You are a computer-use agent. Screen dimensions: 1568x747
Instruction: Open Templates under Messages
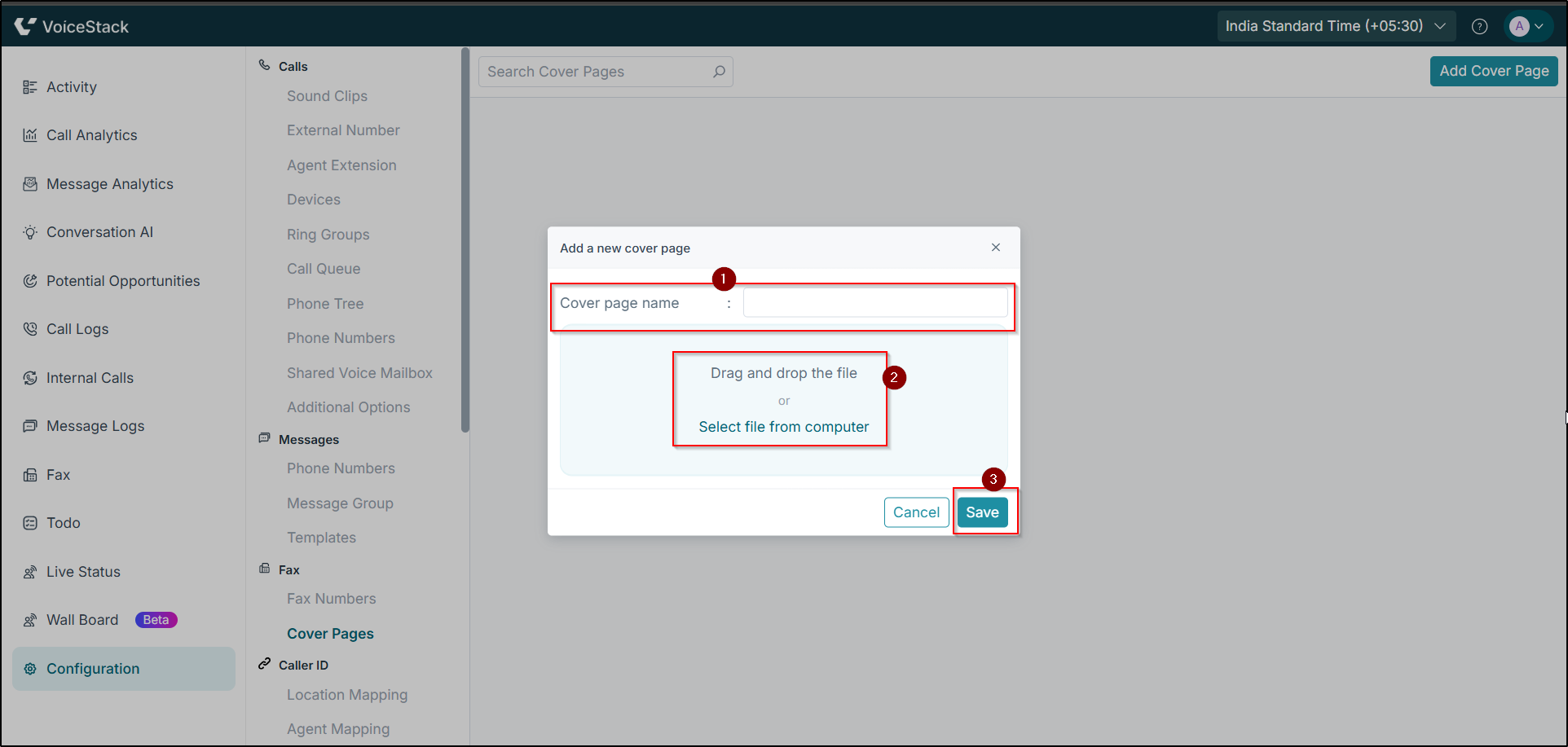(321, 537)
